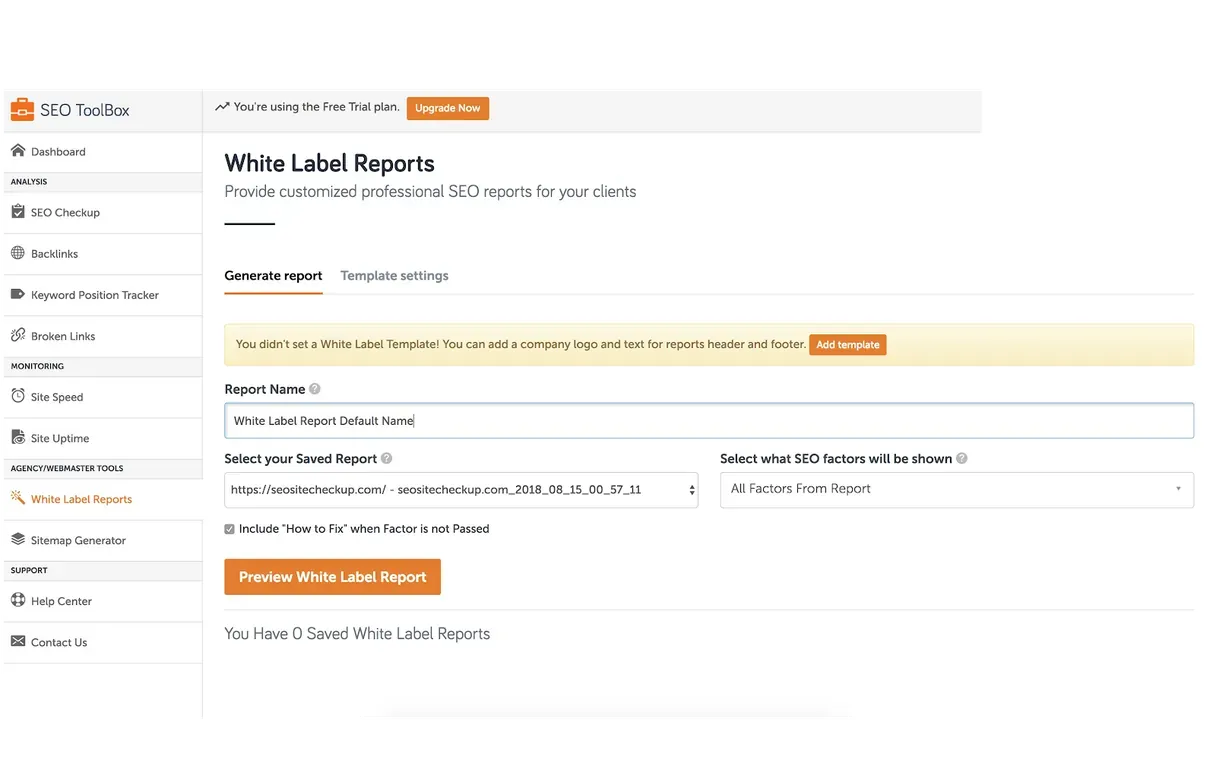The width and height of the screenshot is (1216, 760).
Task: Open the saved report dropdown
Action: pos(461,490)
